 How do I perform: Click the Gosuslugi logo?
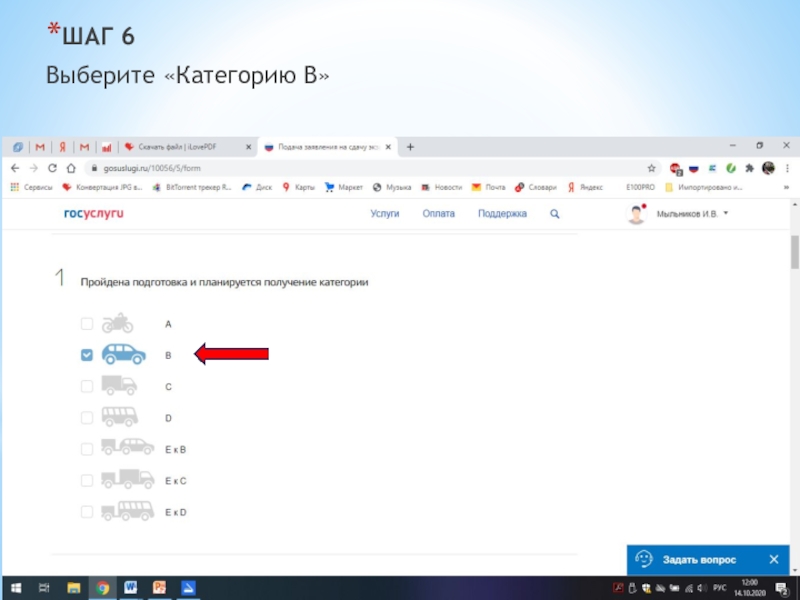(x=94, y=214)
